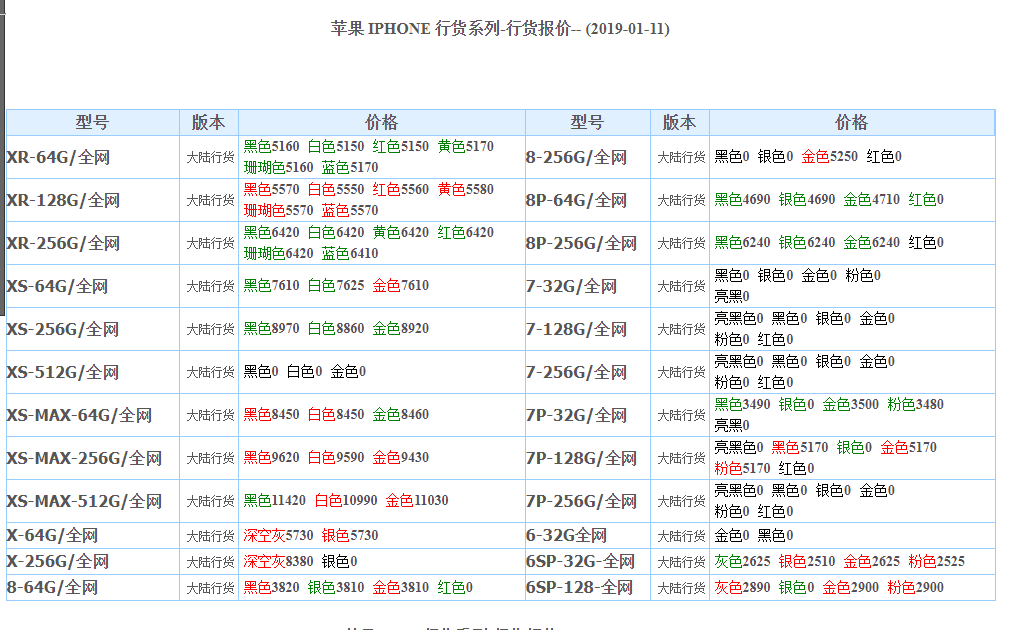1012x630 pixels.
Task: Click the 6-32G全网 model cell
Action: [588, 536]
